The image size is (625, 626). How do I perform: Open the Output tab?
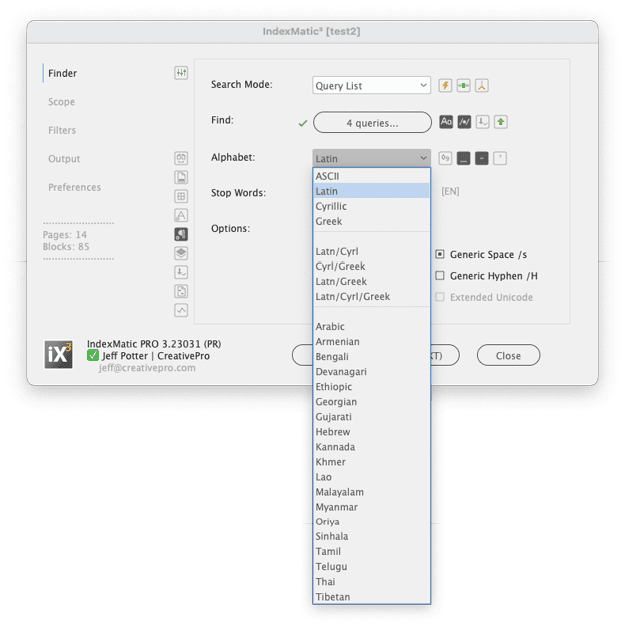click(x=64, y=159)
